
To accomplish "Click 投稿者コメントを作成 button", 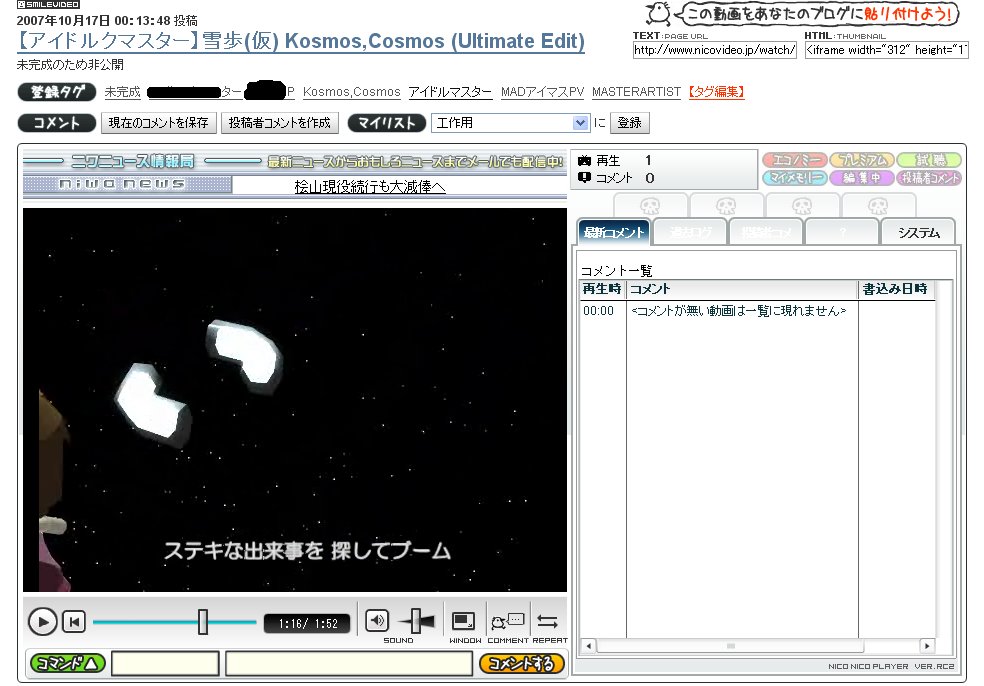I will point(279,123).
